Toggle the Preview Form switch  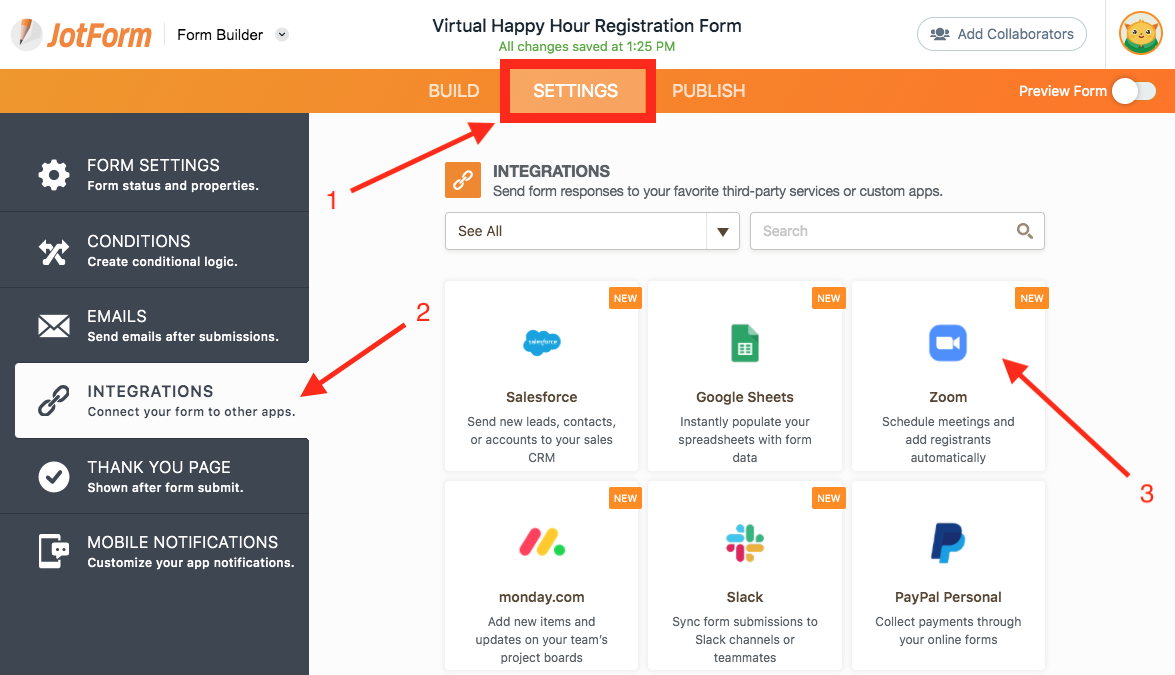point(1134,91)
